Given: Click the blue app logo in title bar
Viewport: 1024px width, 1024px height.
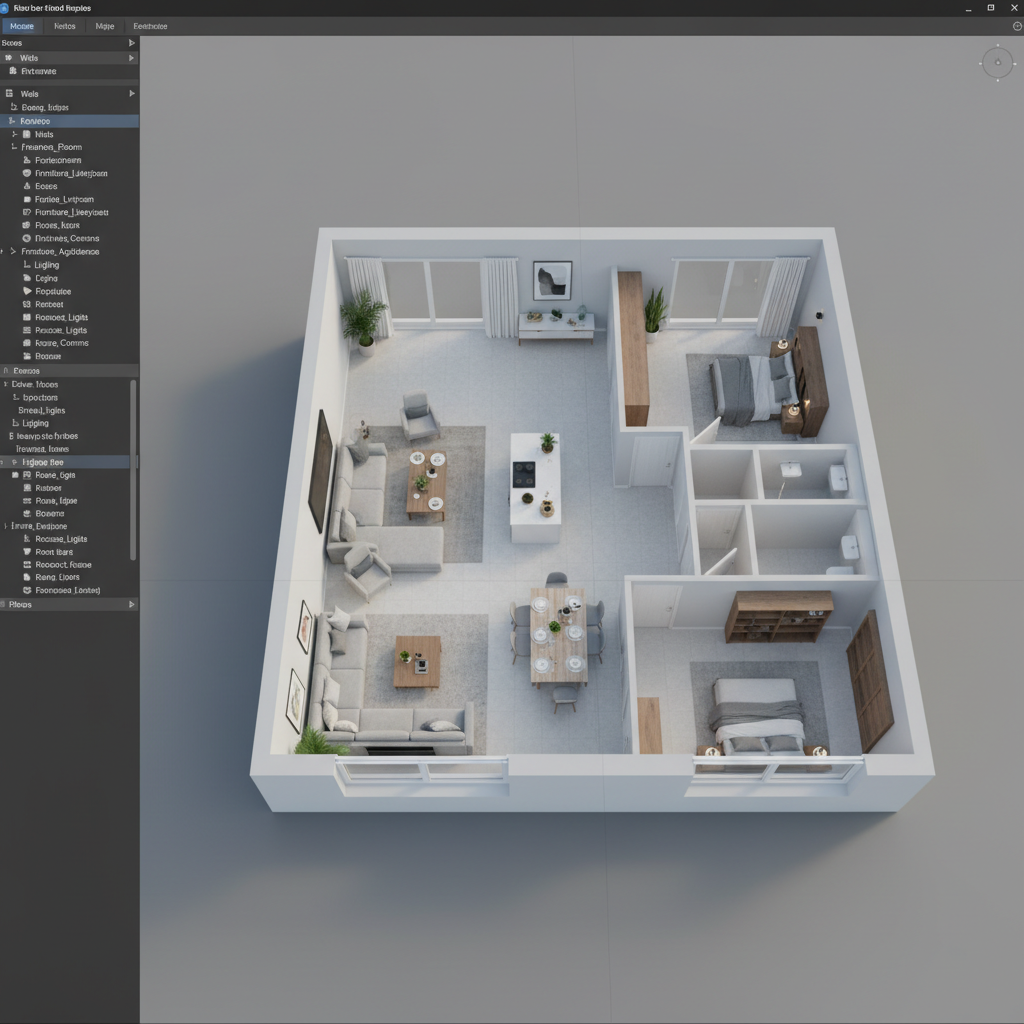Looking at the screenshot, I should point(4,8).
